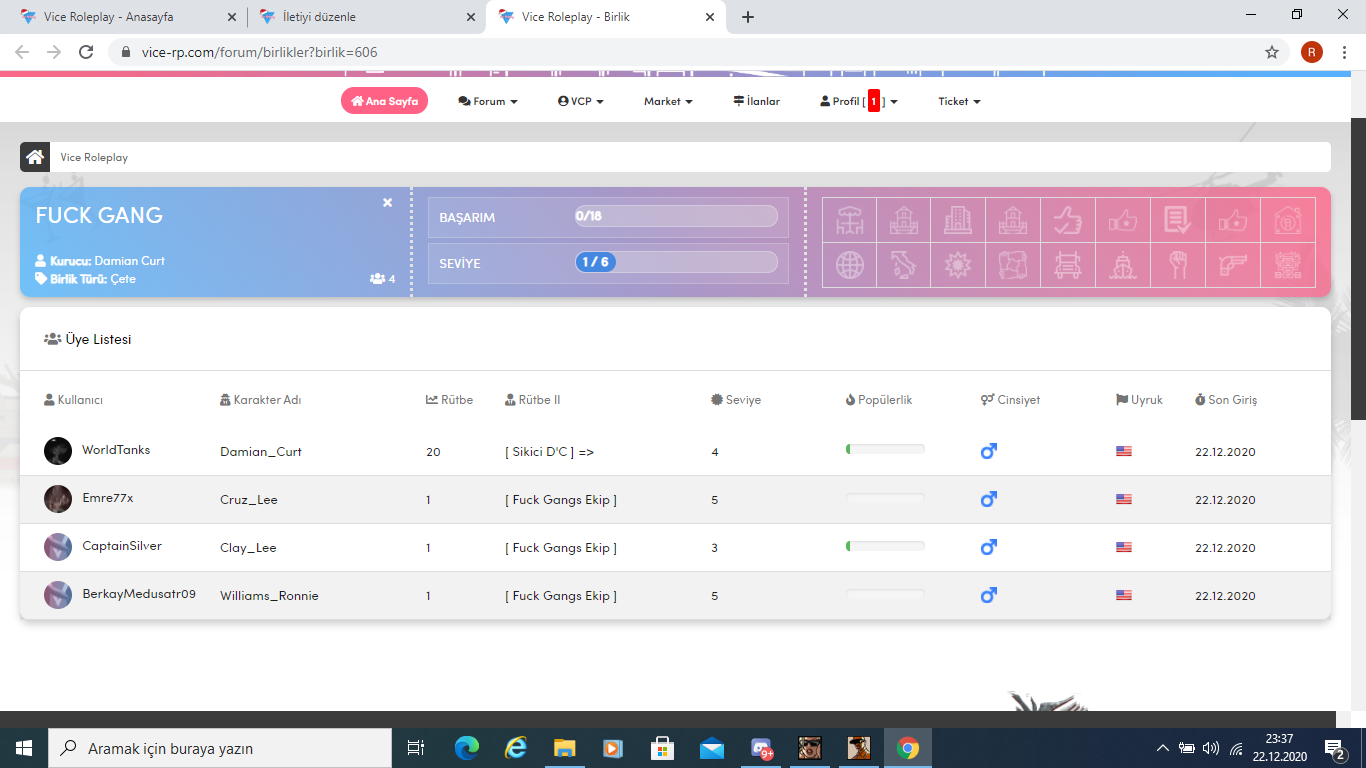Screen dimensions: 1366x768
Task: Select the revolver achievement badge
Action: [1233, 265]
